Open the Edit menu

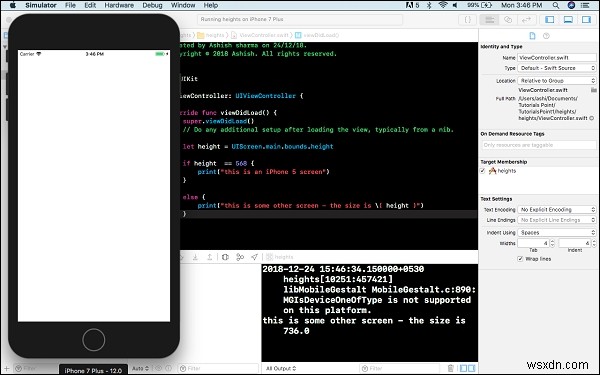click(90, 5)
